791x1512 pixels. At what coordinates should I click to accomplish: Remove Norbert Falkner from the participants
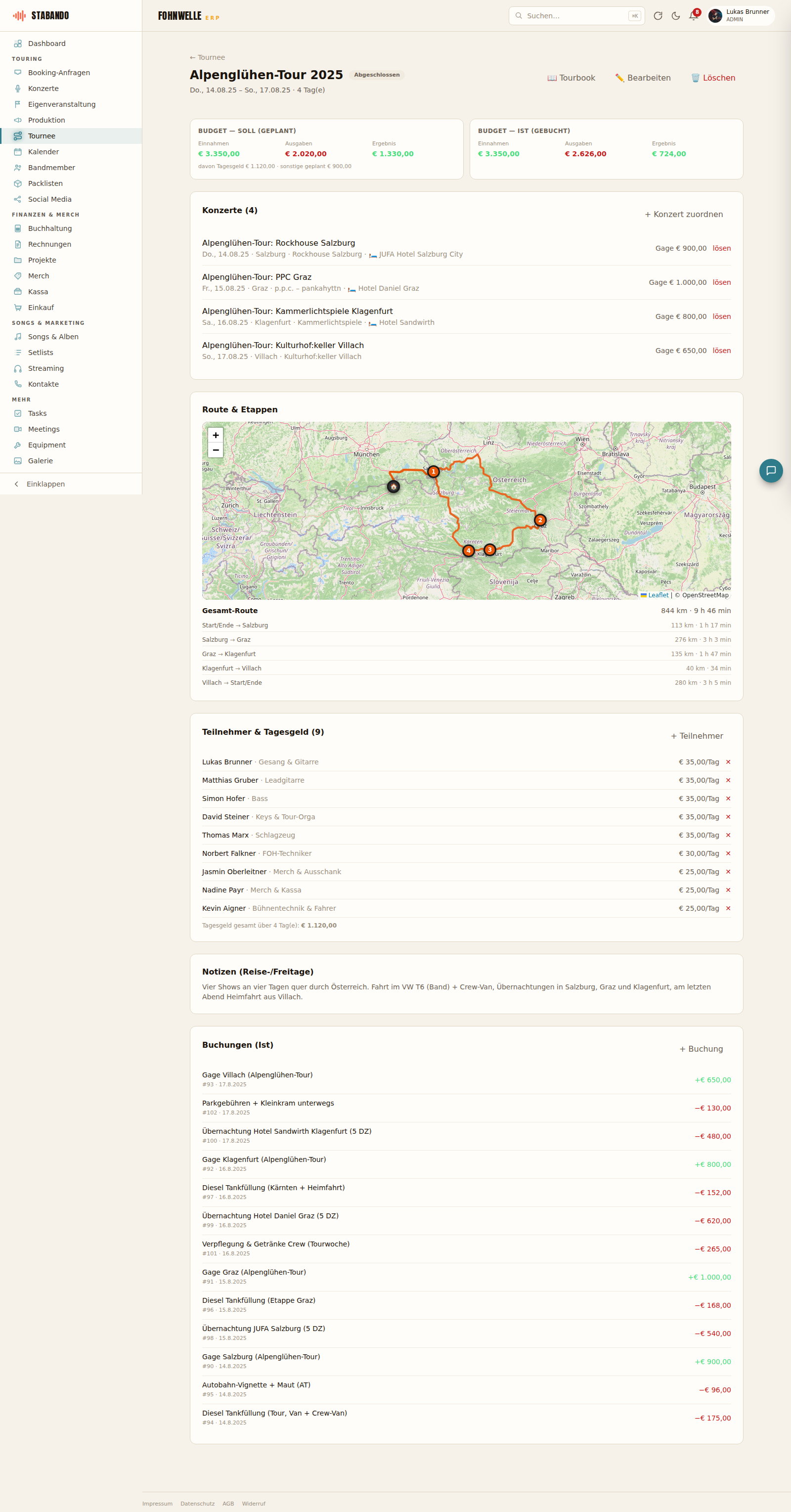tap(728, 853)
